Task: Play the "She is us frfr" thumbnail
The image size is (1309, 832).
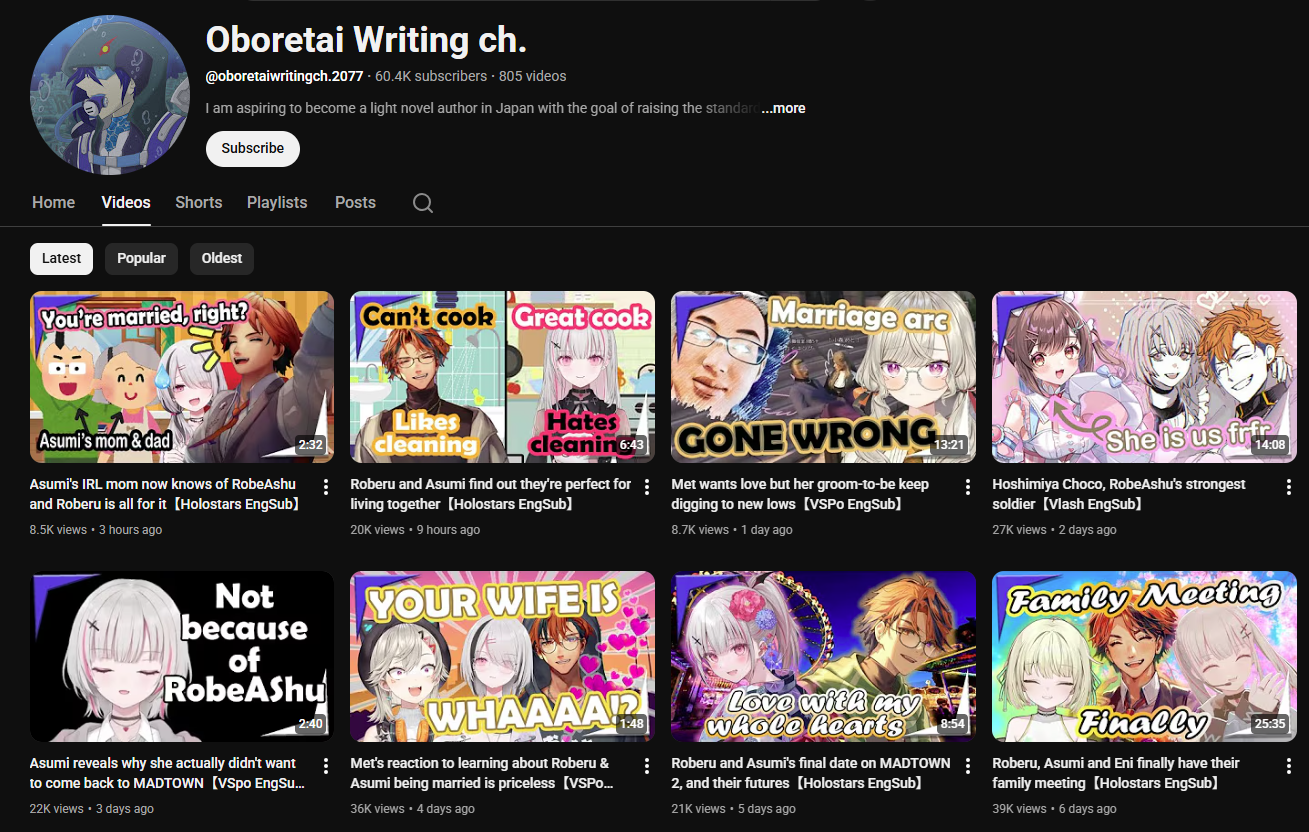Action: [1145, 377]
